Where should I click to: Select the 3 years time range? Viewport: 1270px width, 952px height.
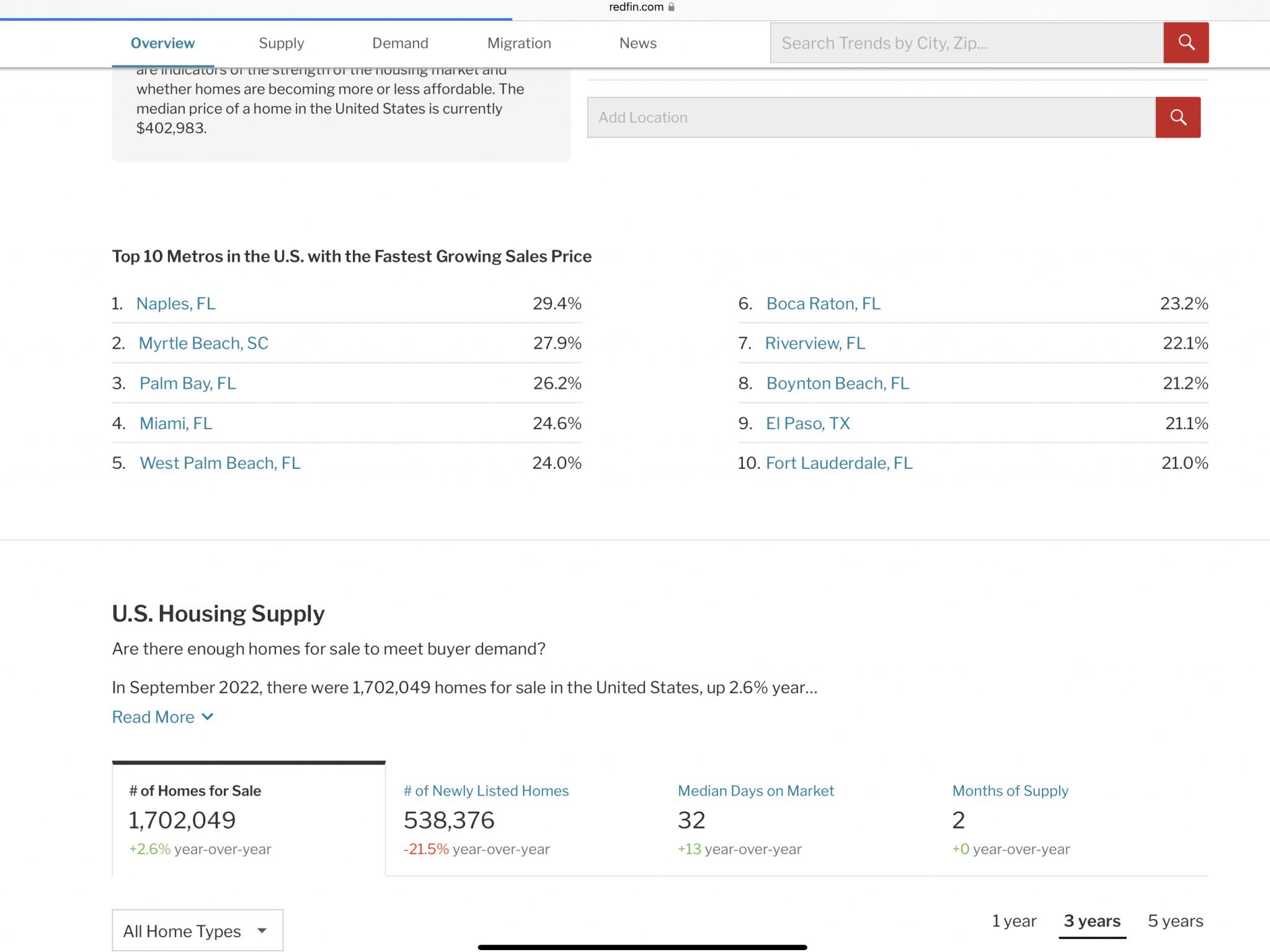click(x=1092, y=921)
